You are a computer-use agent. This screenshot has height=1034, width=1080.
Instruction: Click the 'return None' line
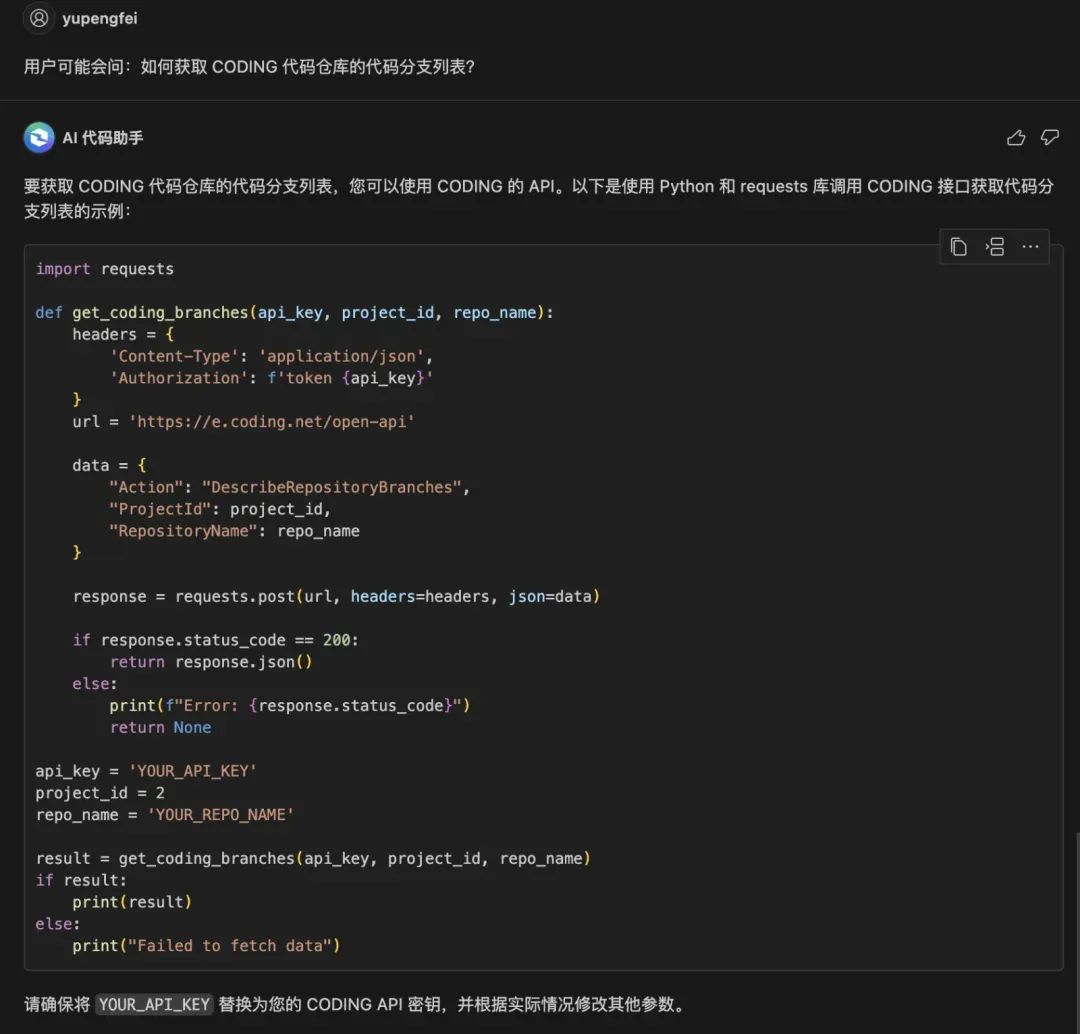[160, 727]
